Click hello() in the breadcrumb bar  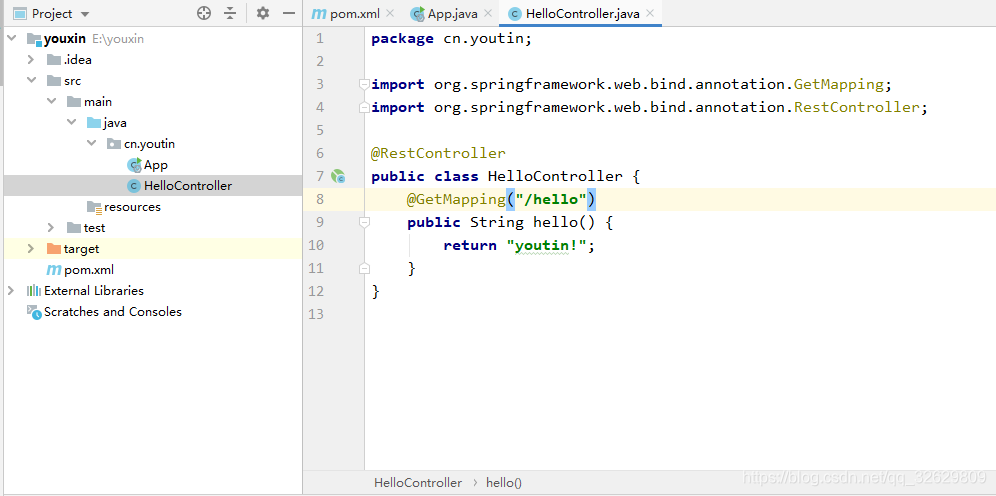point(504,483)
